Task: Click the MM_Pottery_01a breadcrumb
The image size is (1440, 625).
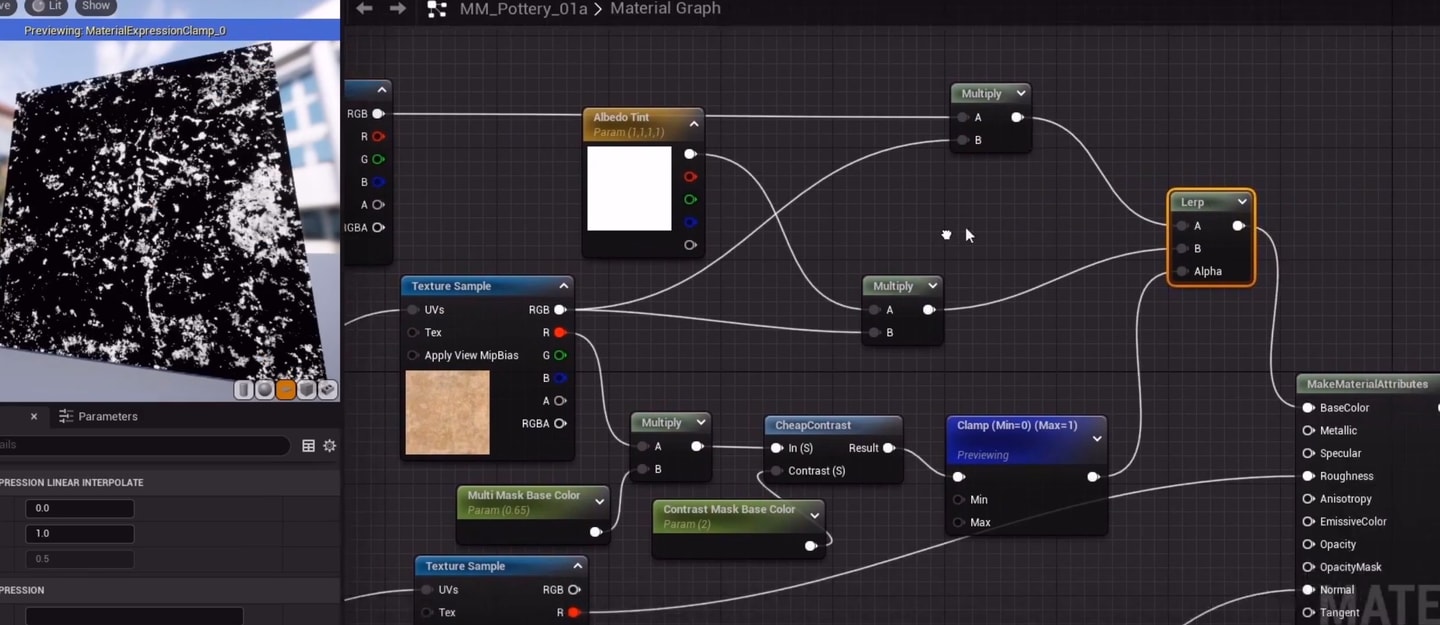Action: (x=523, y=9)
